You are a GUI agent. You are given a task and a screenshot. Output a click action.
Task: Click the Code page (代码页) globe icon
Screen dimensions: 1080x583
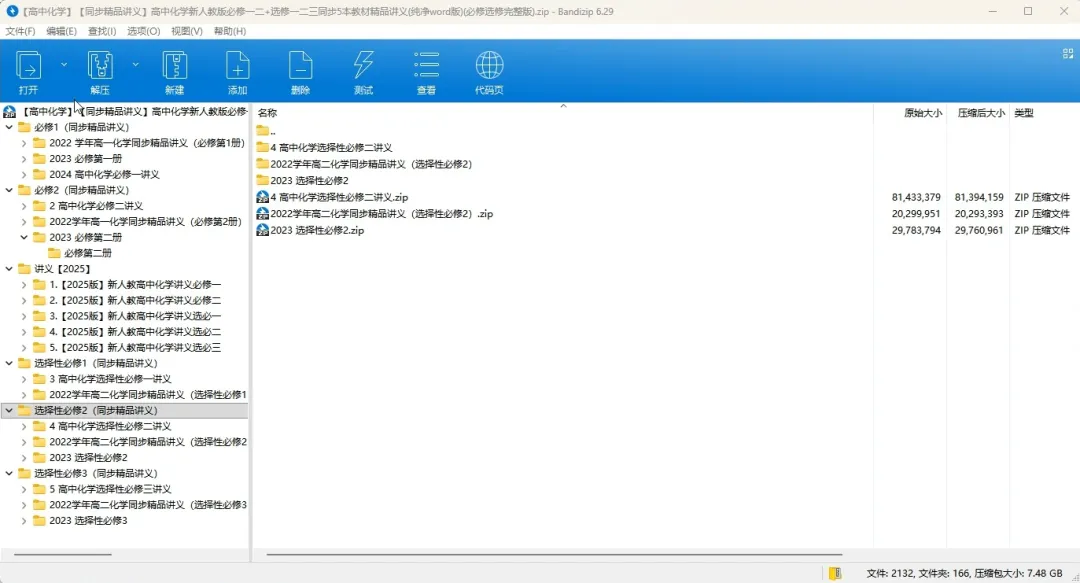[489, 65]
